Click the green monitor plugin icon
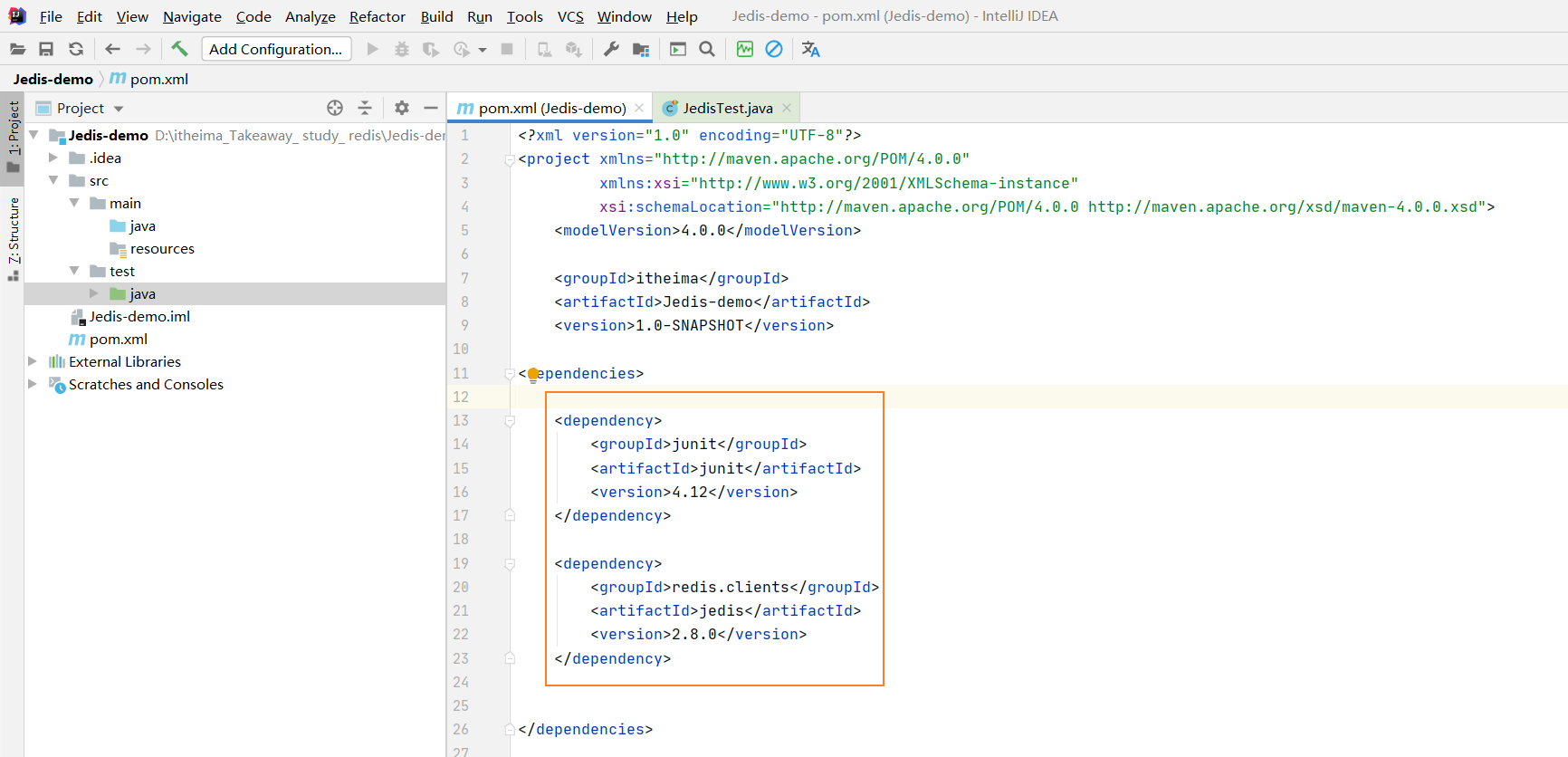Screen dimensions: 1568x757 pyautogui.click(x=745, y=49)
